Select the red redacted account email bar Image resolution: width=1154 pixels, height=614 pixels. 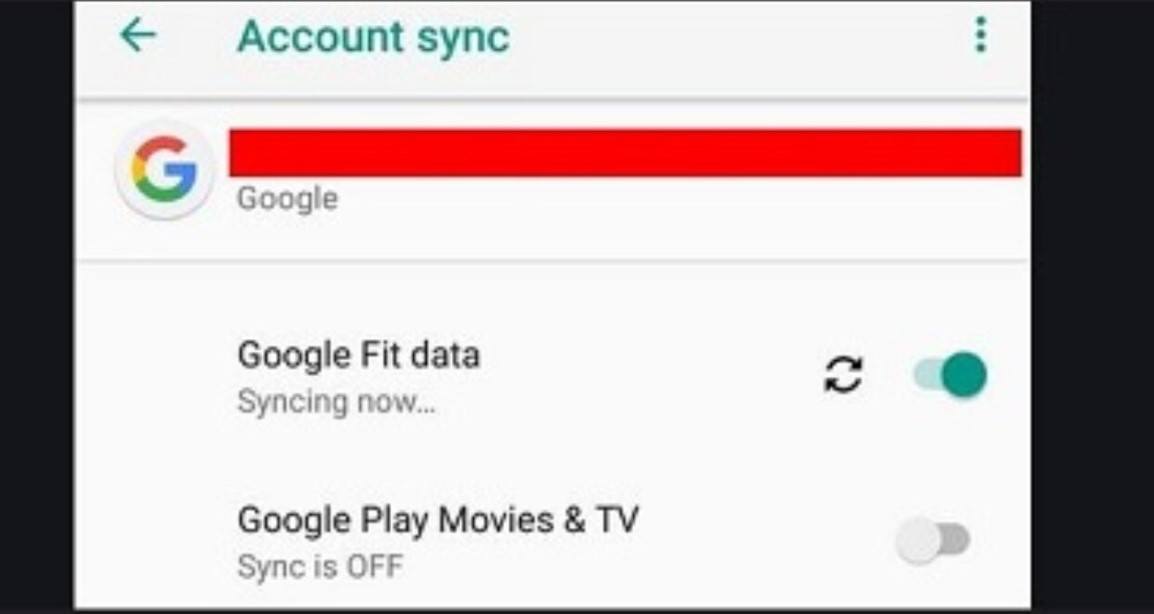pos(625,153)
